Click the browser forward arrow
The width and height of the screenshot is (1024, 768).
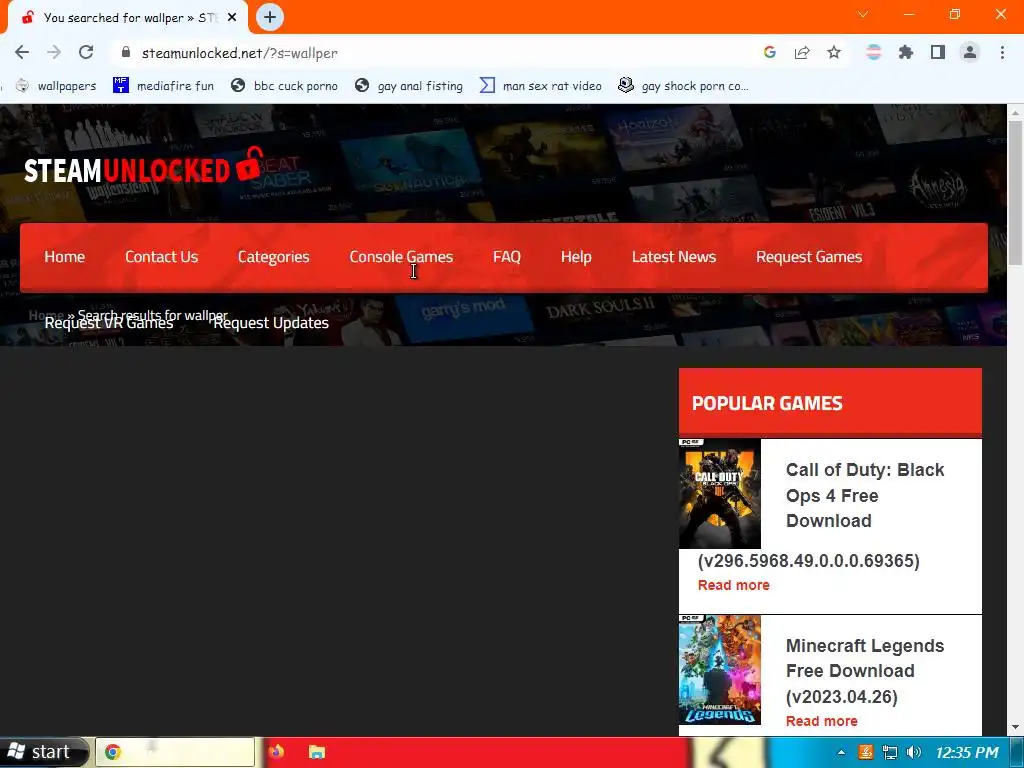point(54,52)
